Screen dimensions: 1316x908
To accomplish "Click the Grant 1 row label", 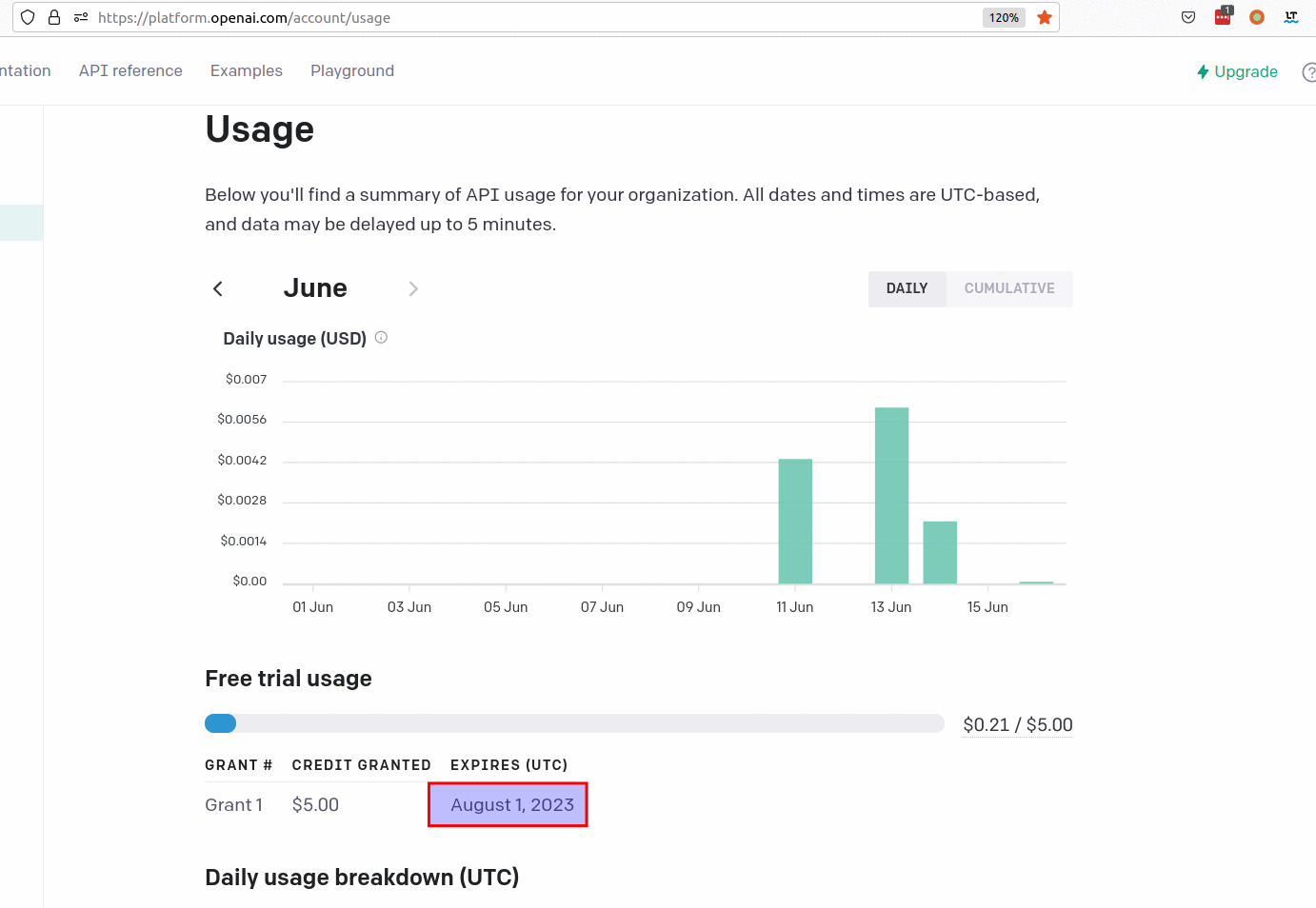I will coord(233,804).
